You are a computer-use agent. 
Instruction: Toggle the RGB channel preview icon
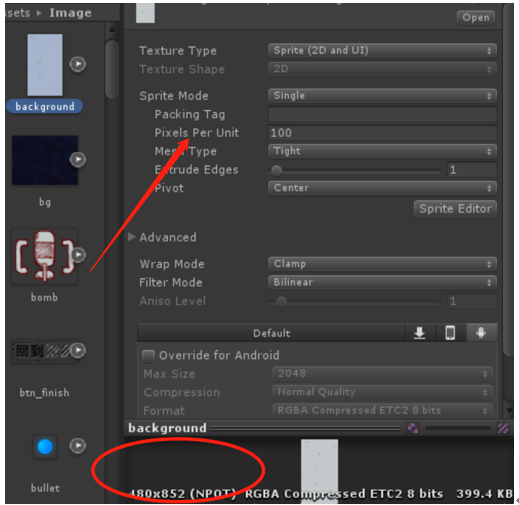coord(413,428)
